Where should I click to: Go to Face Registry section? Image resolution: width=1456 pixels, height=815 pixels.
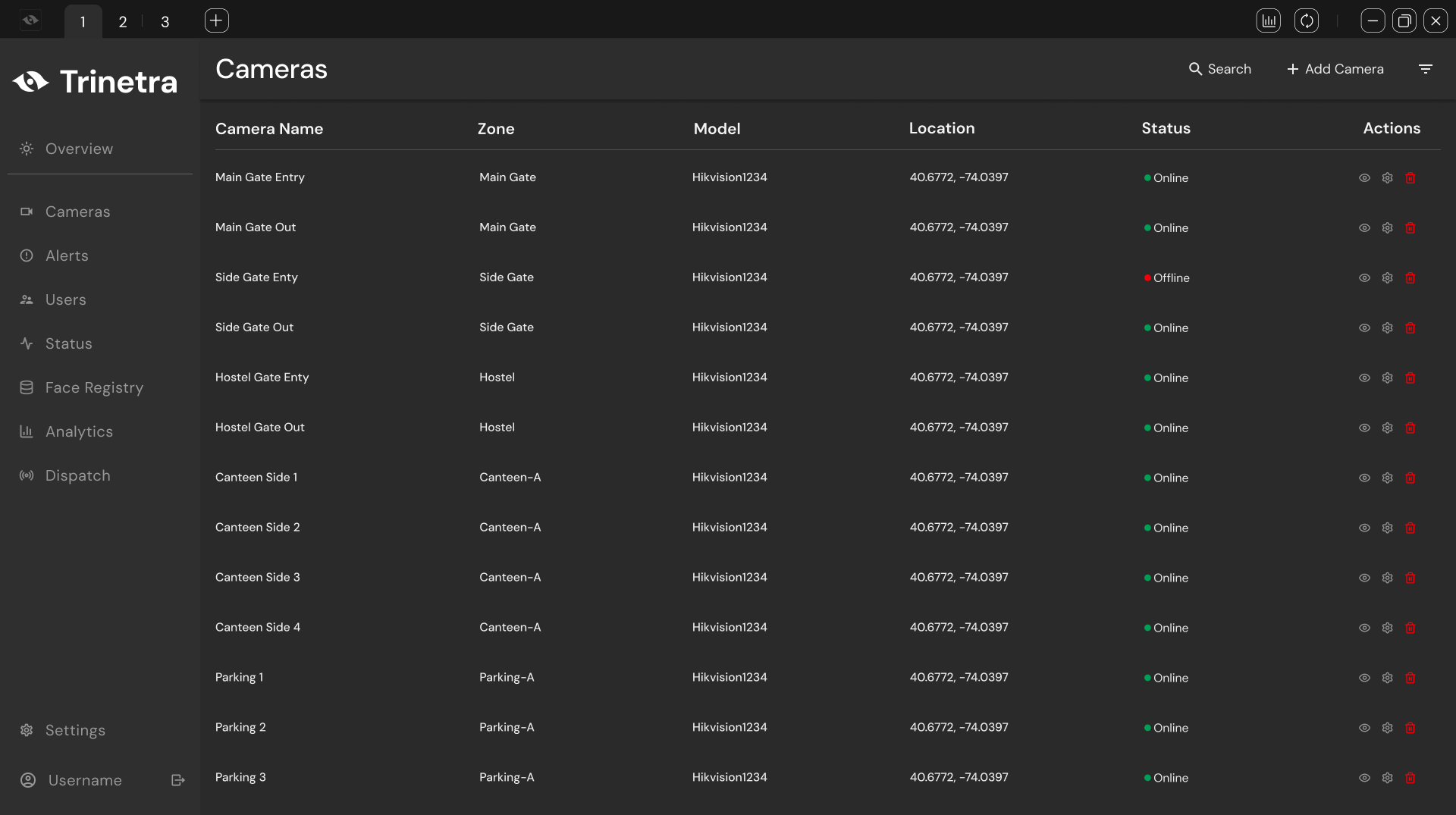94,388
